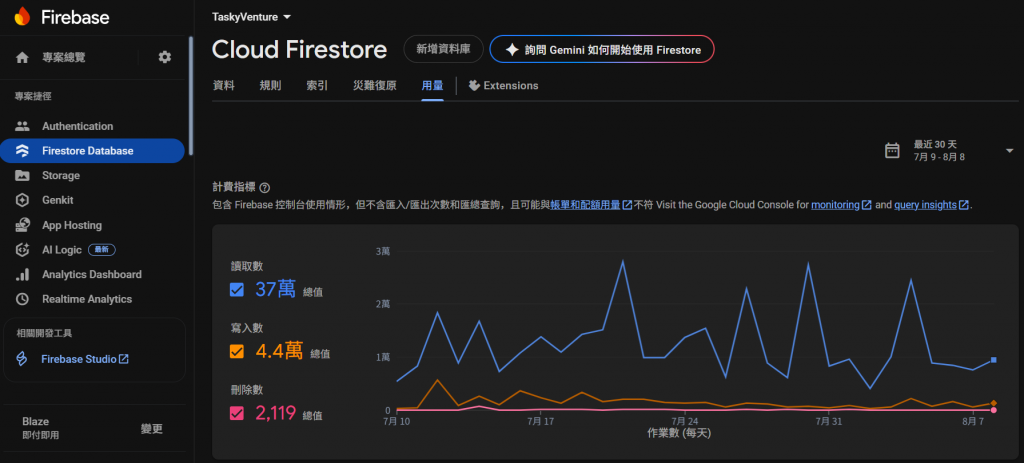This screenshot has width=1024, height=463.
Task: Click the Analytics Dashboard bar-chart icon
Action: pyautogui.click(x=22, y=274)
